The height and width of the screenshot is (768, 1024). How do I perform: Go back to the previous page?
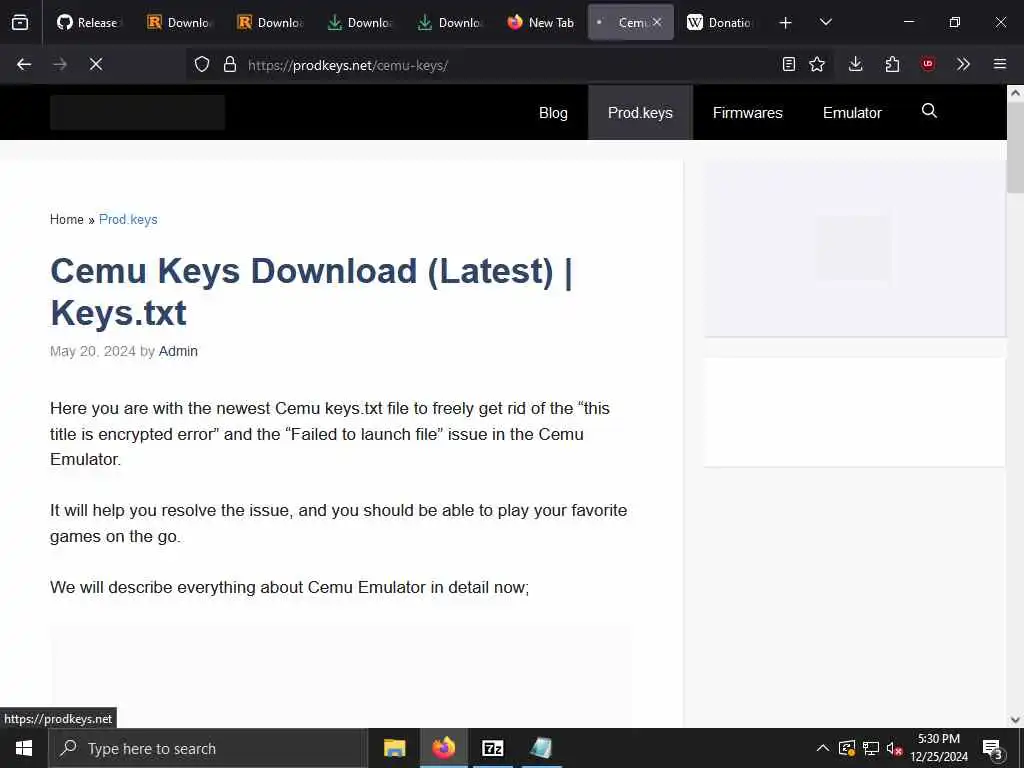click(x=24, y=64)
